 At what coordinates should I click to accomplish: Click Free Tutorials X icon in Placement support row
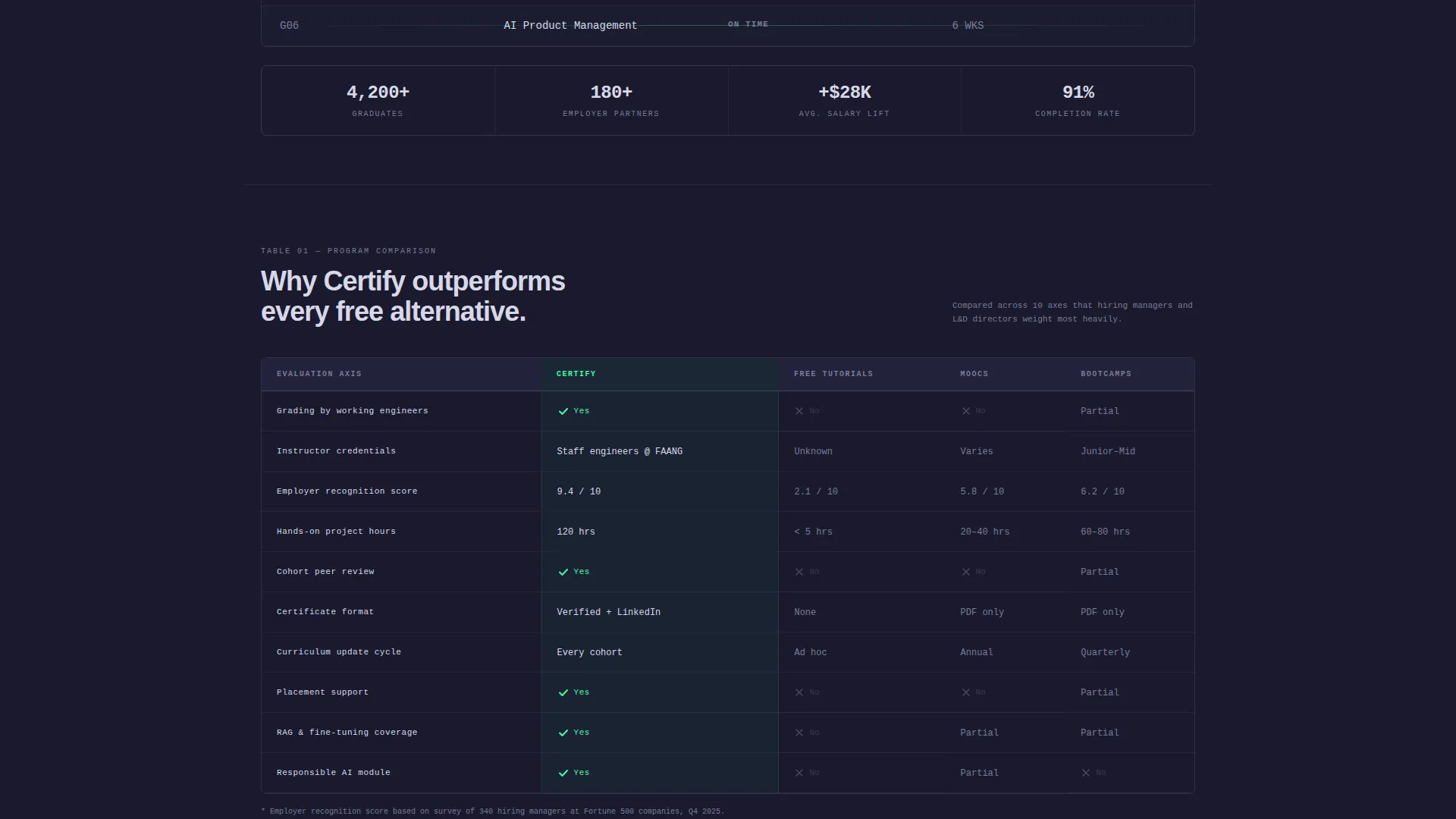click(x=799, y=692)
